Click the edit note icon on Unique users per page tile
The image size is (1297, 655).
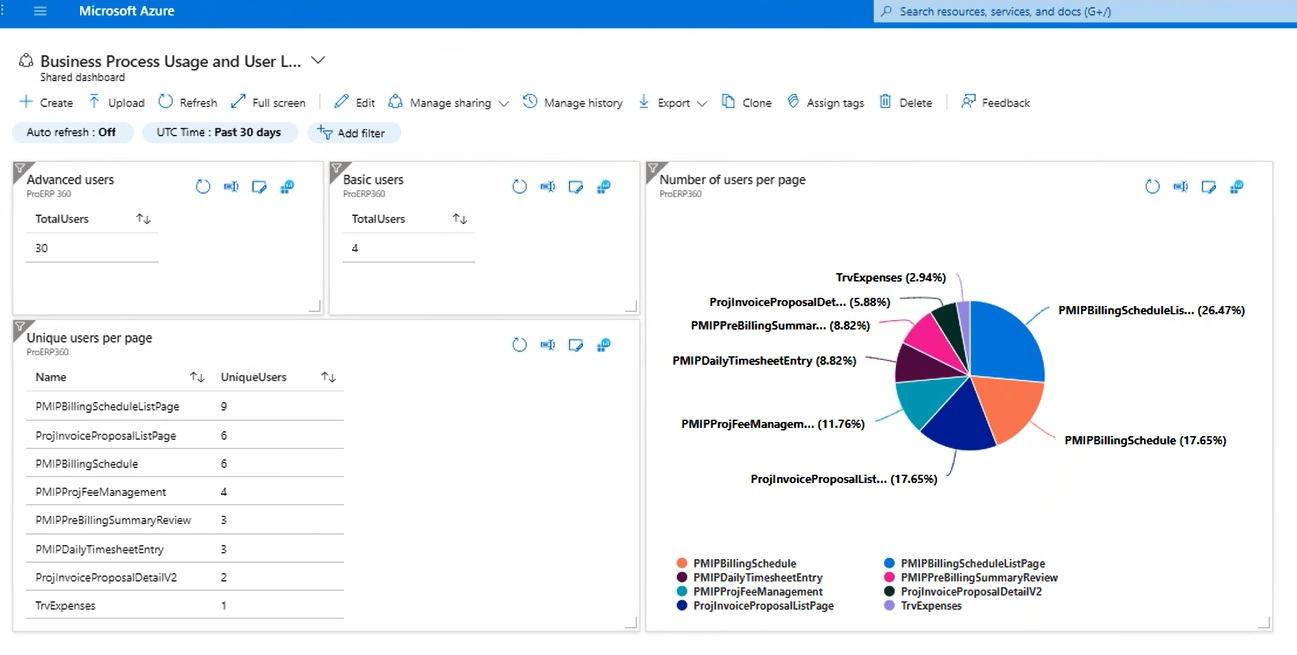click(x=575, y=345)
